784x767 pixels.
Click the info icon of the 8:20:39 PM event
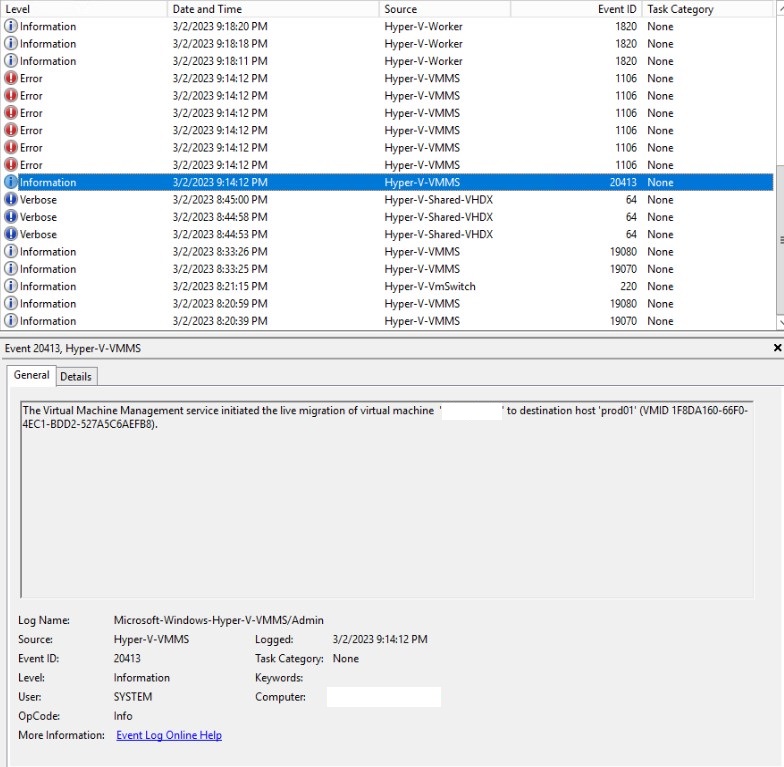click(11, 321)
